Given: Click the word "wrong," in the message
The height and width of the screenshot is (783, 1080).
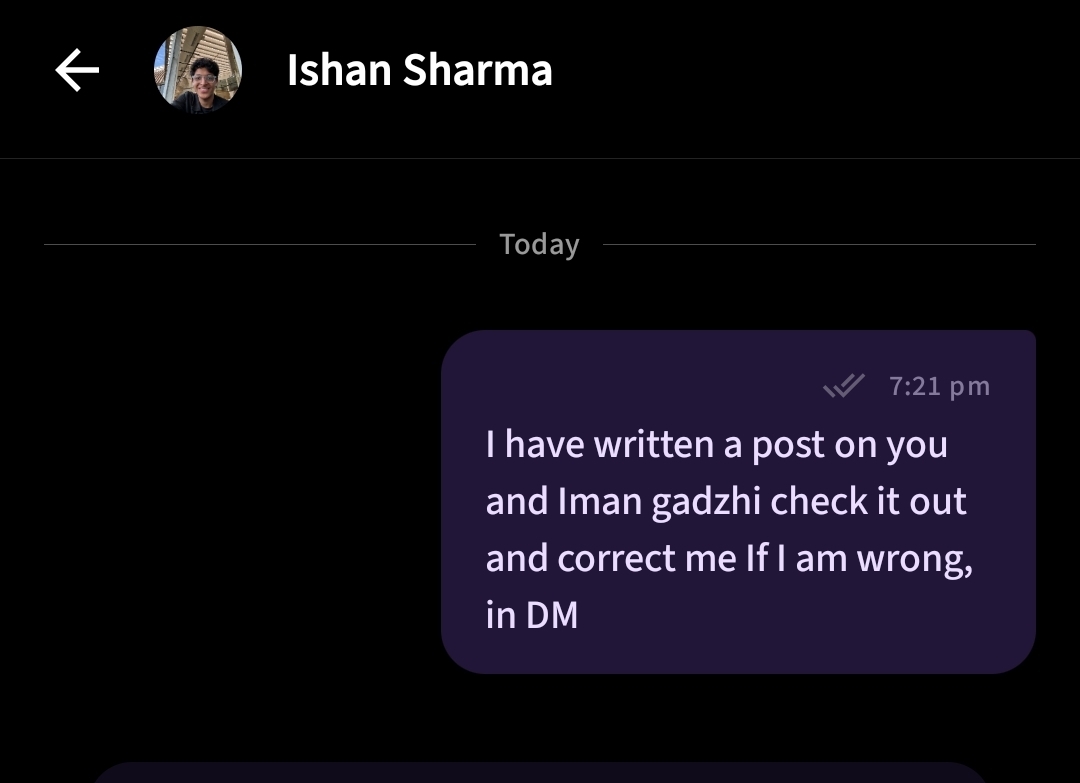Looking at the screenshot, I should pyautogui.click(x=914, y=558).
